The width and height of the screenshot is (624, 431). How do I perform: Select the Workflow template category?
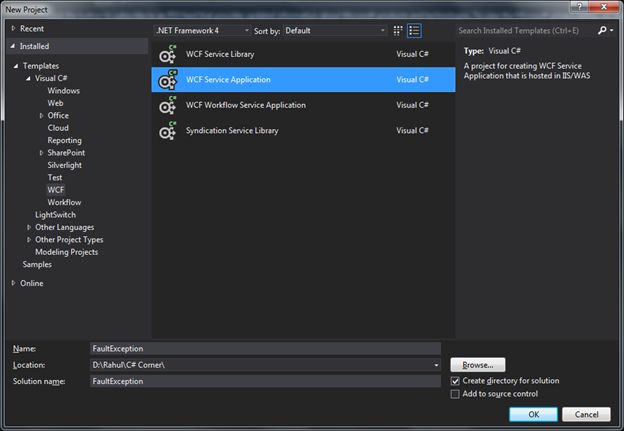64,202
